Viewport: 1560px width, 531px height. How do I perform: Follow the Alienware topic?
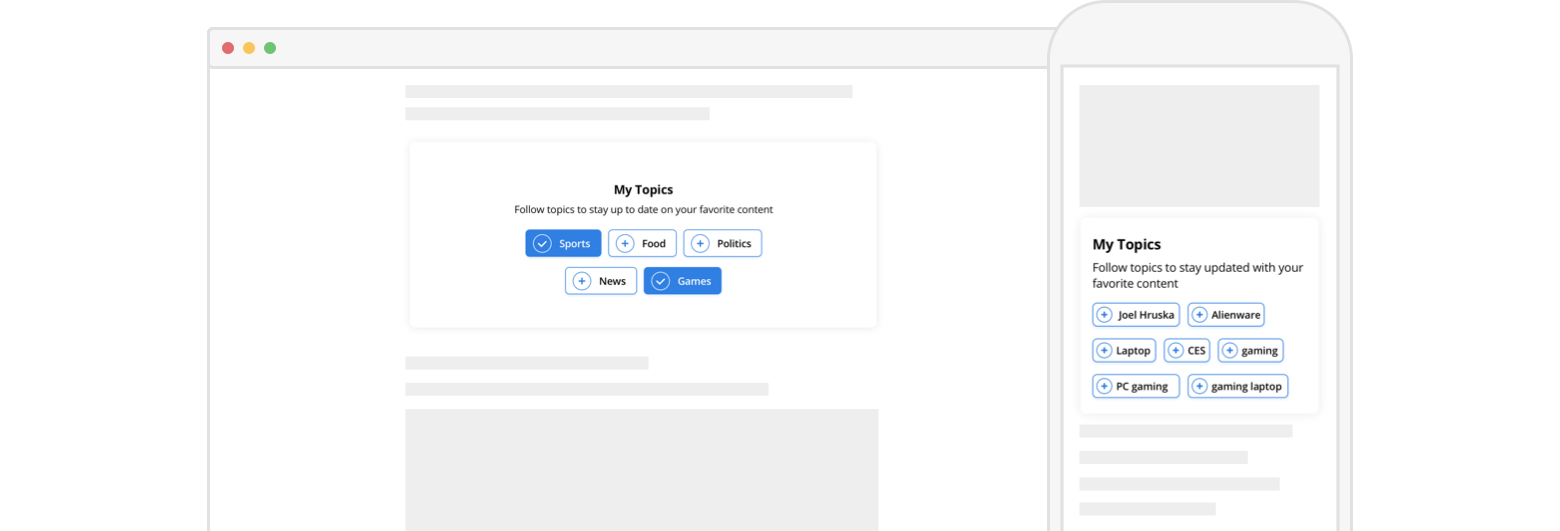[1226, 315]
